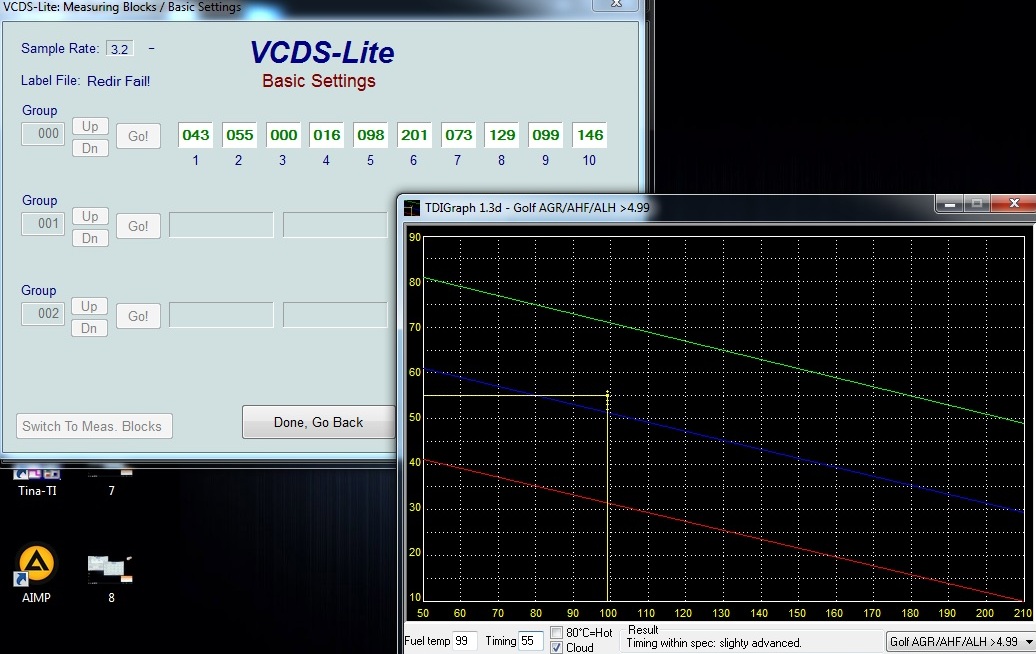Viewport: 1036px width, 654px height.
Task: Click the yellow marker point on the graph
Action: click(607, 396)
